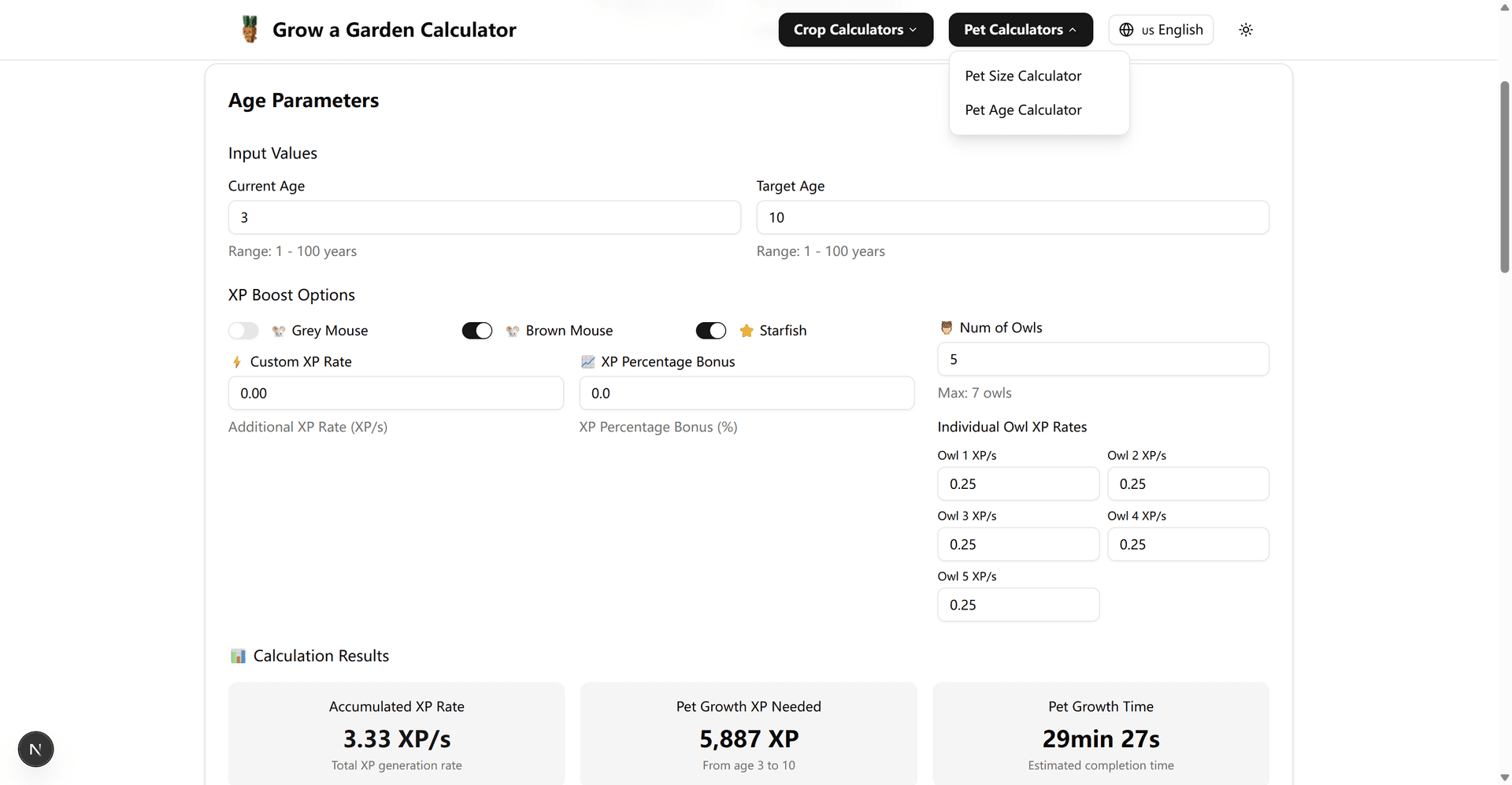Disable the Starfish XP boost
Screen dimensions: 1512x785
pyautogui.click(x=710, y=330)
